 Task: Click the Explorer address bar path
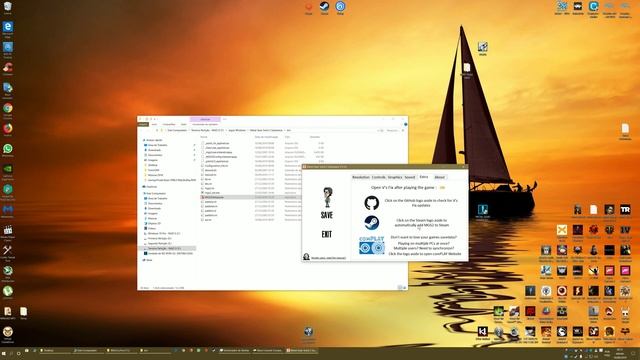[269, 130]
